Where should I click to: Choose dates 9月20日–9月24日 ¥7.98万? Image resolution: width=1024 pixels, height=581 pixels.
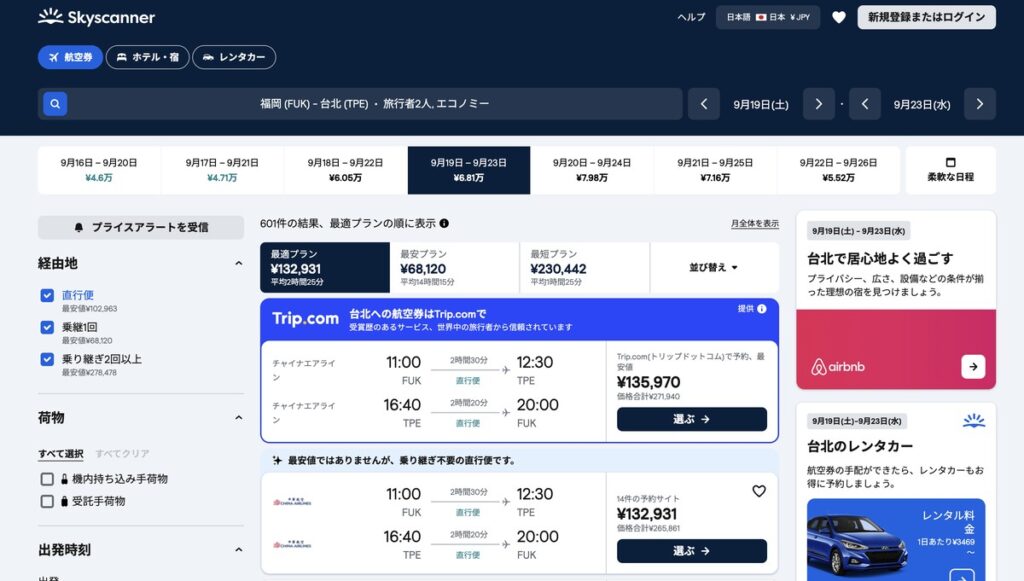[x=592, y=170]
